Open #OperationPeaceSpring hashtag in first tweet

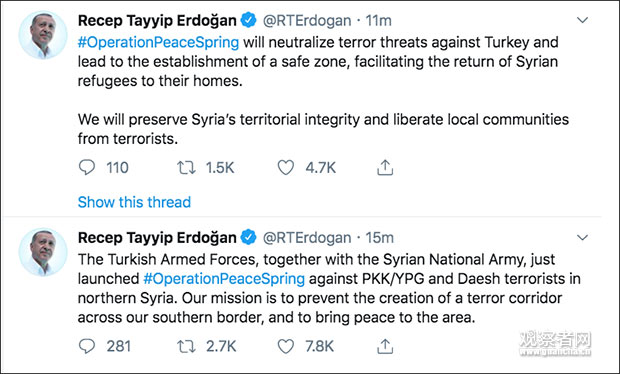point(159,42)
